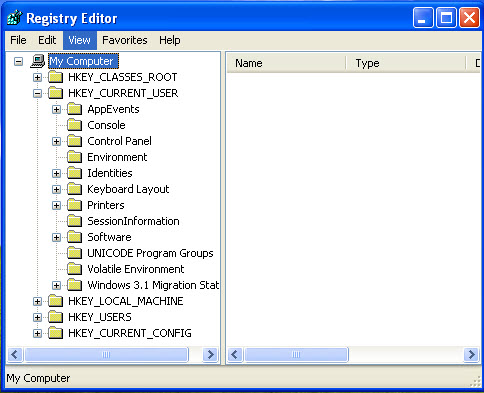Image resolution: width=484 pixels, height=393 pixels.
Task: Click the AppEvents folder icon
Action: [74, 109]
